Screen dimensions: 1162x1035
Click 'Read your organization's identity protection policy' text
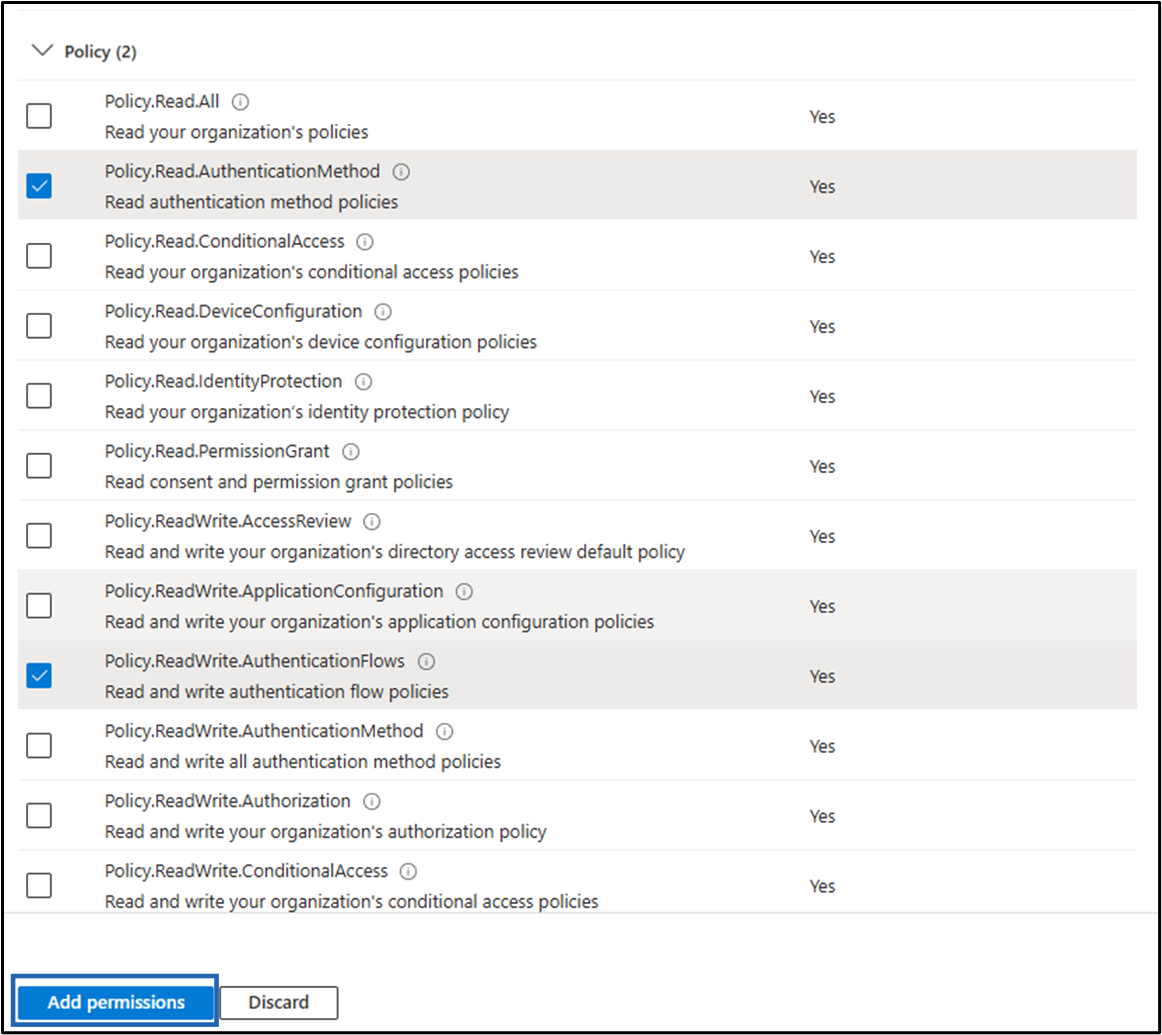[x=307, y=413]
